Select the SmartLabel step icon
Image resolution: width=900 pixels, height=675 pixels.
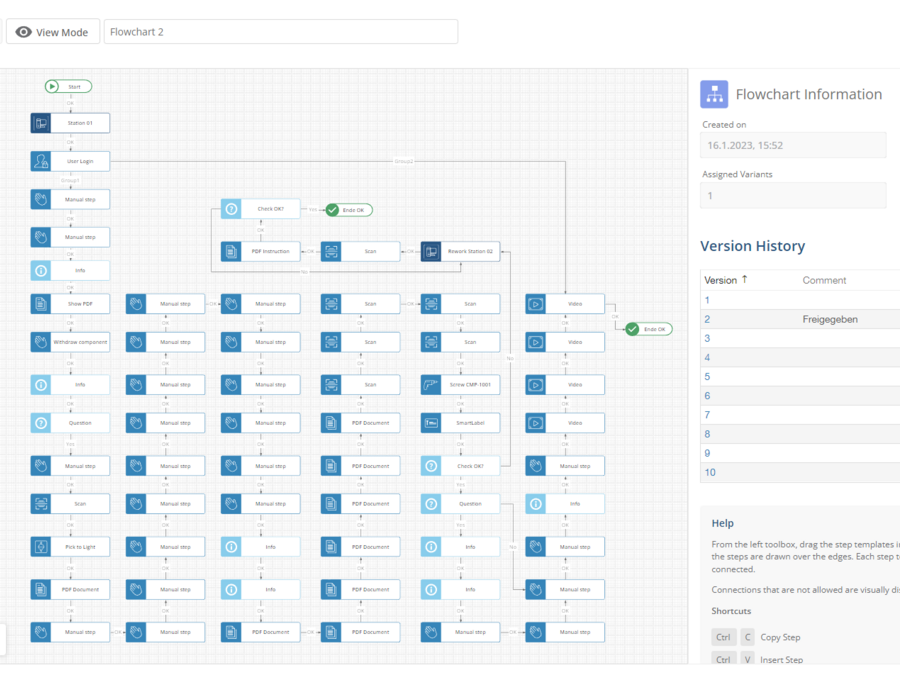431,423
